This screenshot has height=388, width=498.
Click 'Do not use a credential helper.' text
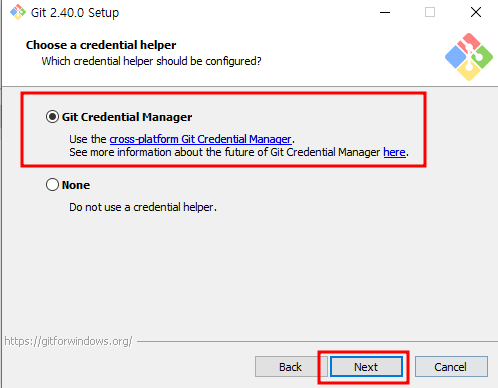(143, 207)
